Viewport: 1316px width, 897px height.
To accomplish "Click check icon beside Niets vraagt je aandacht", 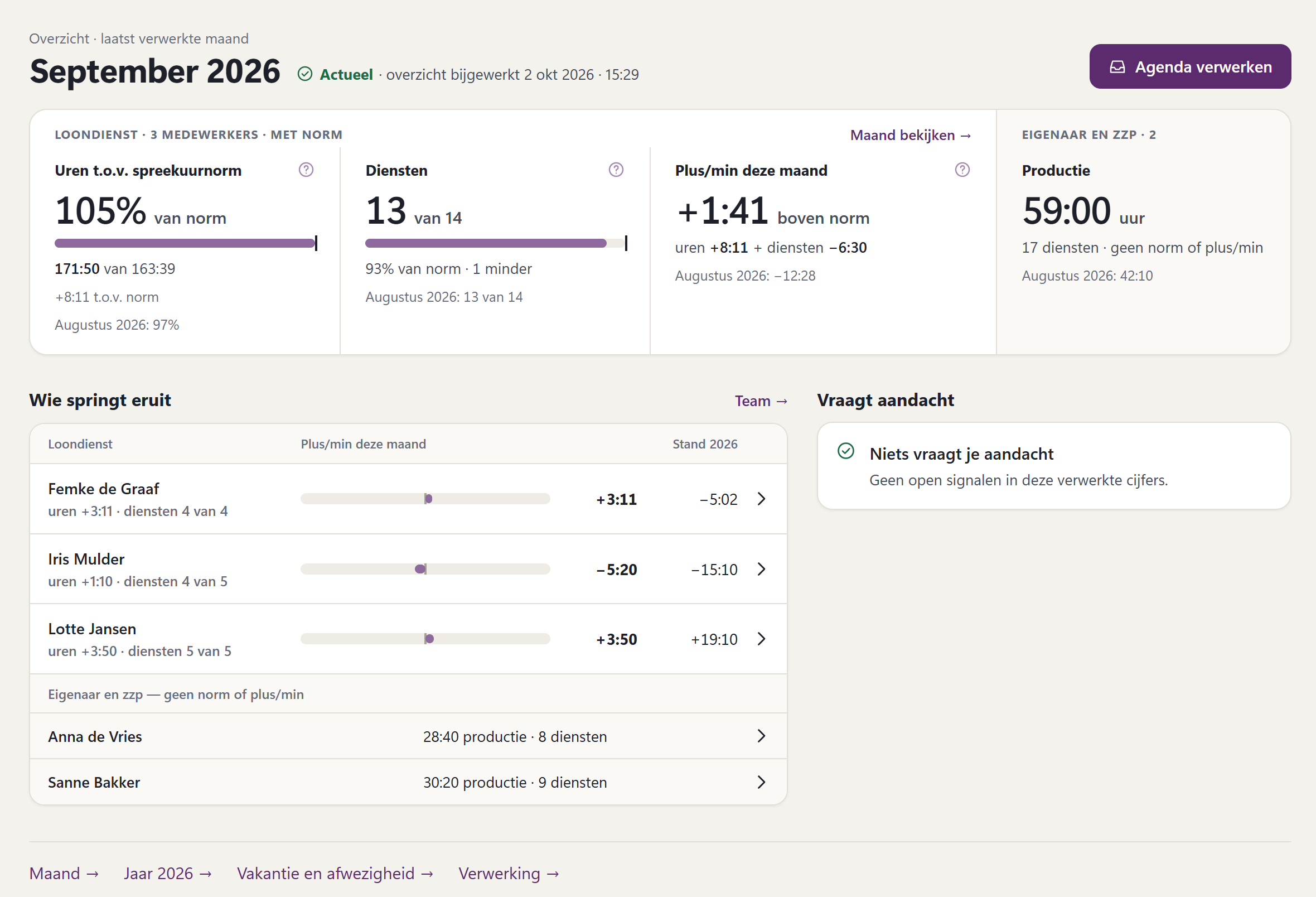I will tap(846, 451).
